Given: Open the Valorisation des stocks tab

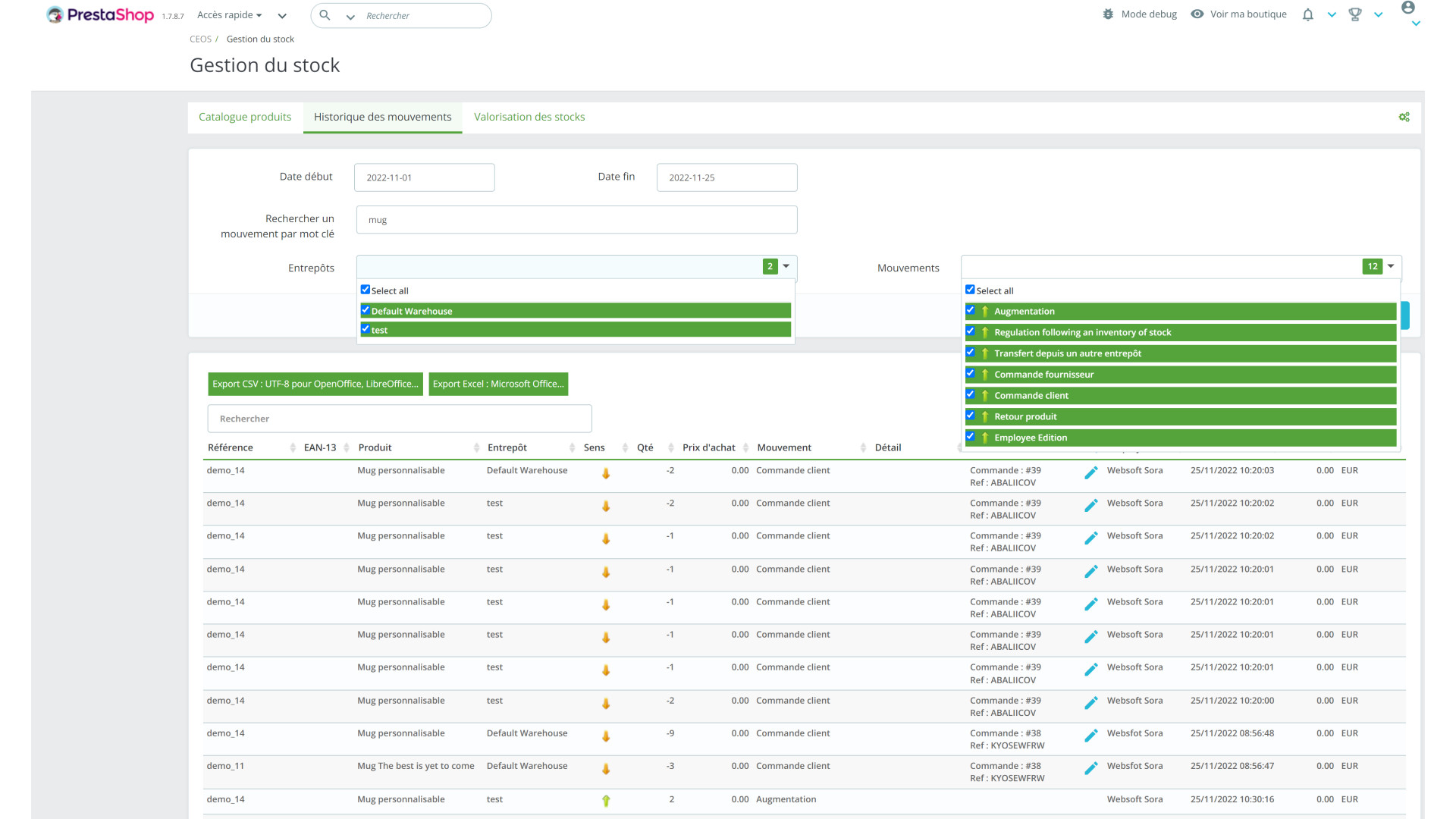Looking at the screenshot, I should click(x=529, y=117).
